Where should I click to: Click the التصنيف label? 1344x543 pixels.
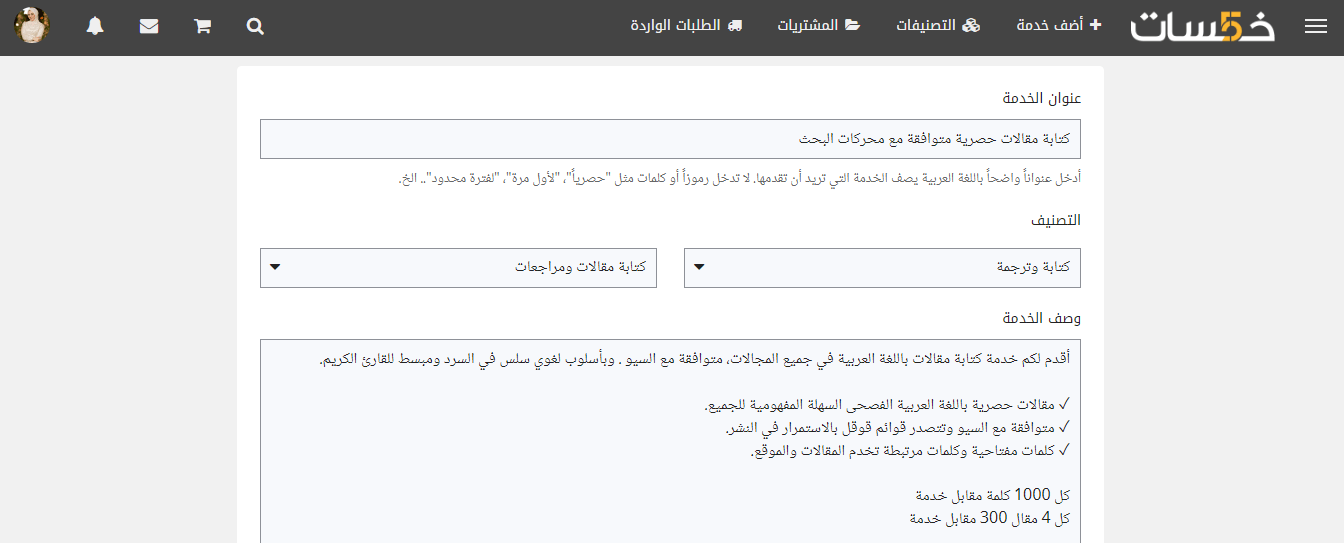click(1056, 219)
